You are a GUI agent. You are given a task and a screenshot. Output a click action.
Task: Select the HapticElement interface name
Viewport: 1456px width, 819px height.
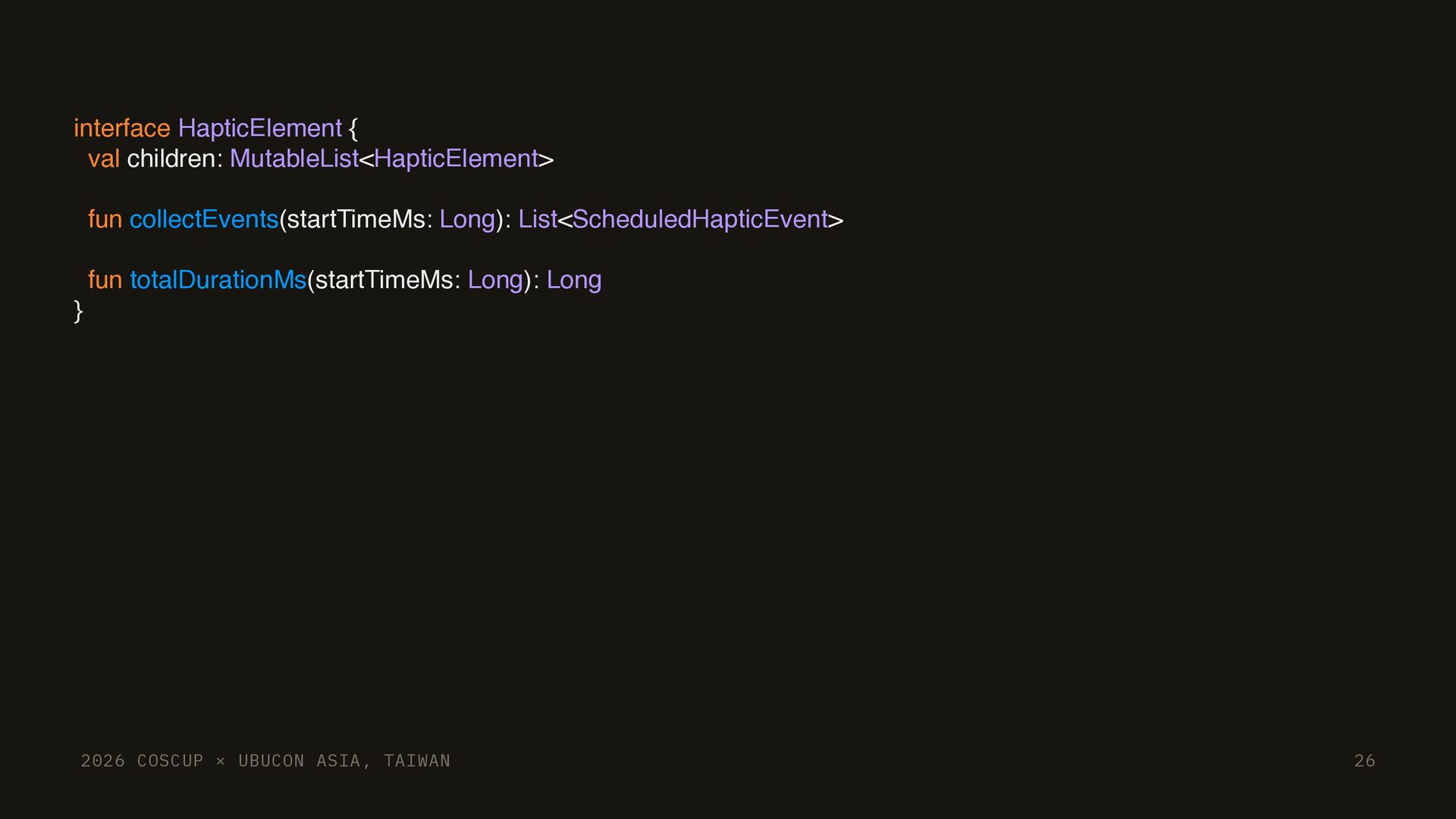[x=260, y=128]
